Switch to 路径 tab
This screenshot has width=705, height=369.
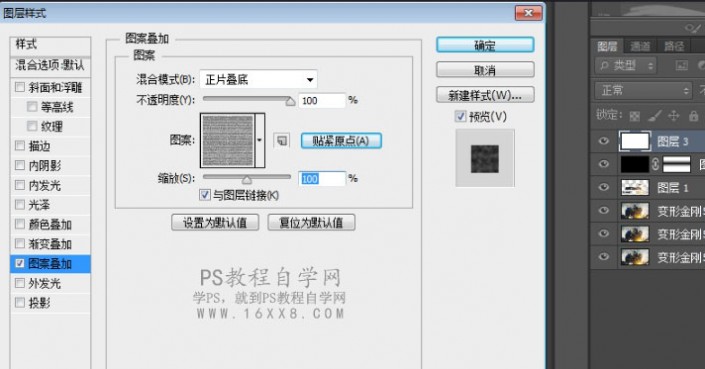click(x=674, y=46)
